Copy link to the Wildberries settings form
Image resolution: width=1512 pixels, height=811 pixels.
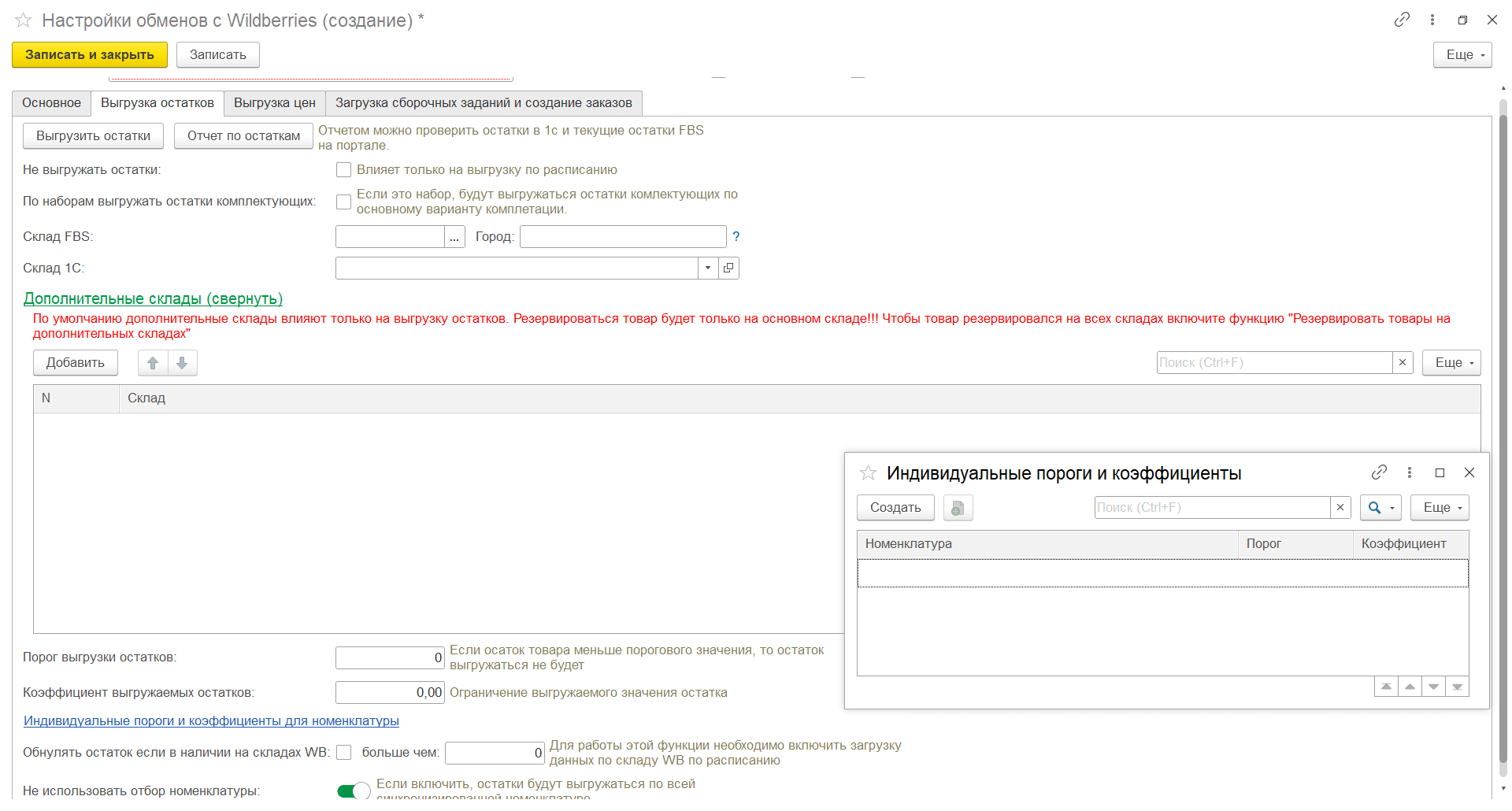(1402, 20)
